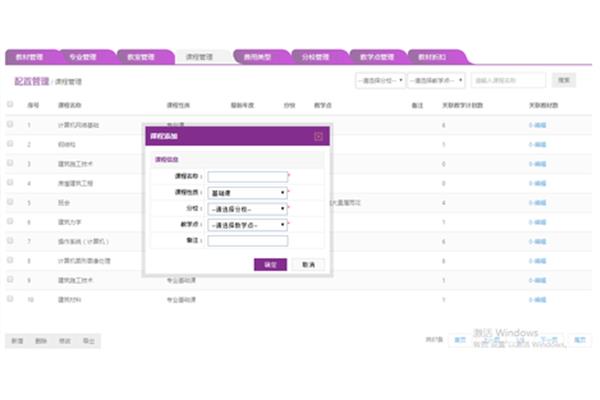Click course name 建筑力学 in row 6
This screenshot has height=400, width=600.
[x=70, y=222]
